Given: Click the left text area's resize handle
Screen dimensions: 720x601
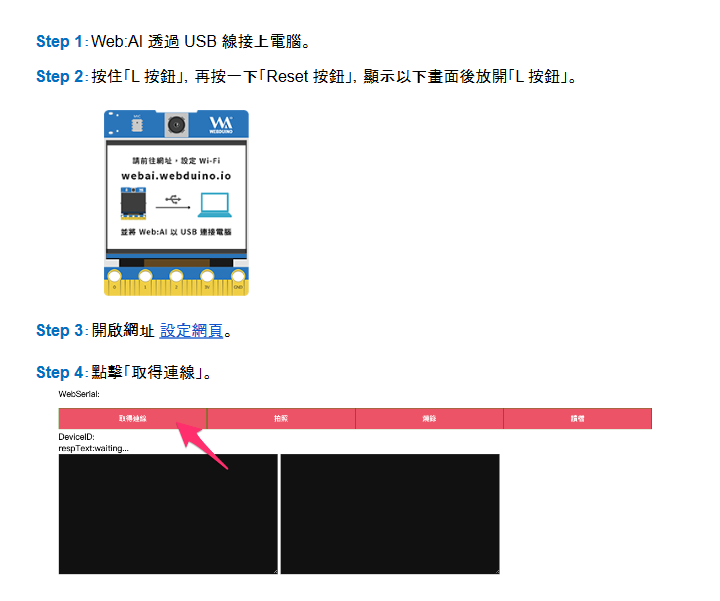Looking at the screenshot, I should click(x=274, y=570).
